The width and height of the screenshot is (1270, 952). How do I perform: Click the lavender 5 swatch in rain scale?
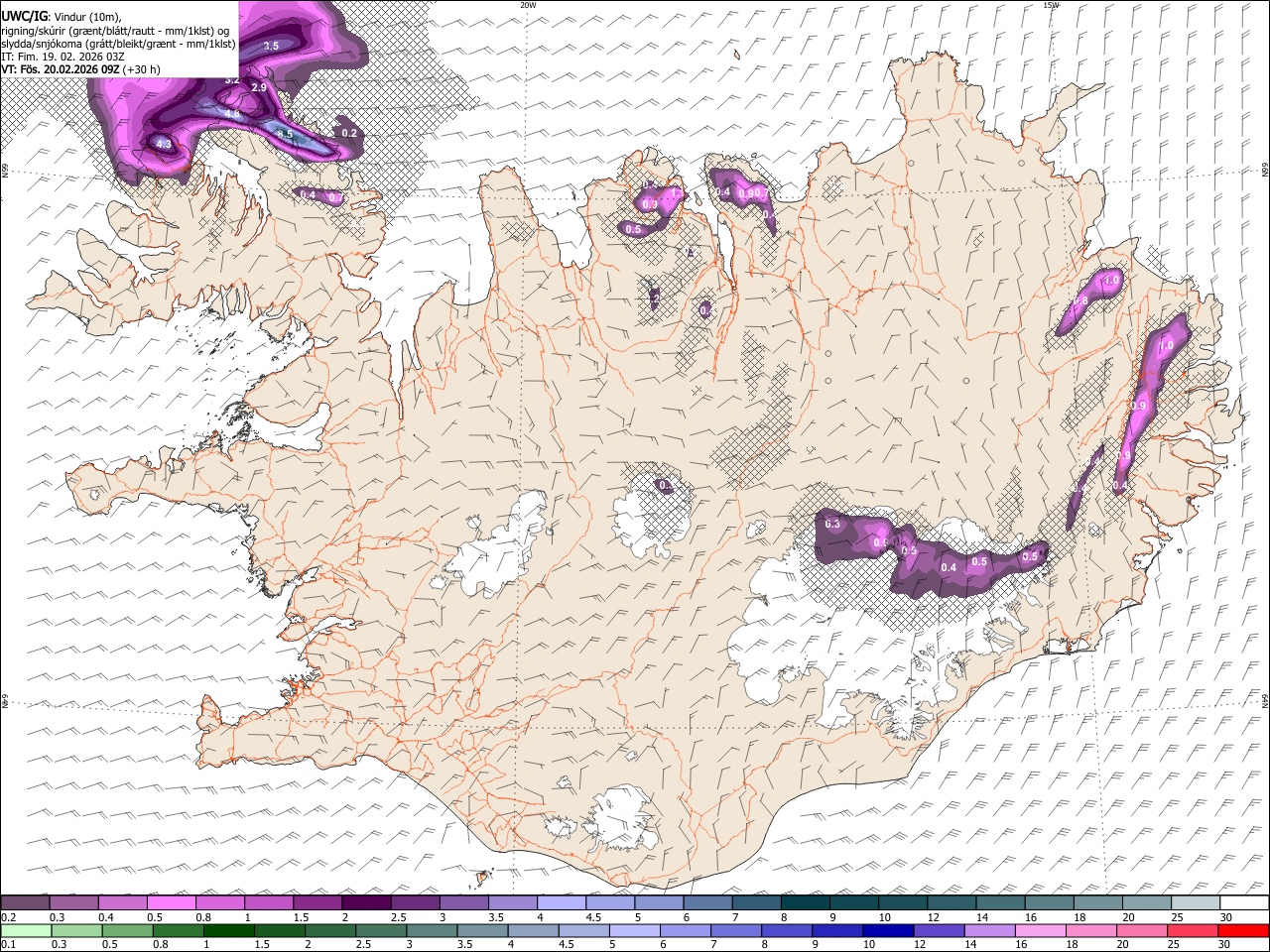click(634, 930)
